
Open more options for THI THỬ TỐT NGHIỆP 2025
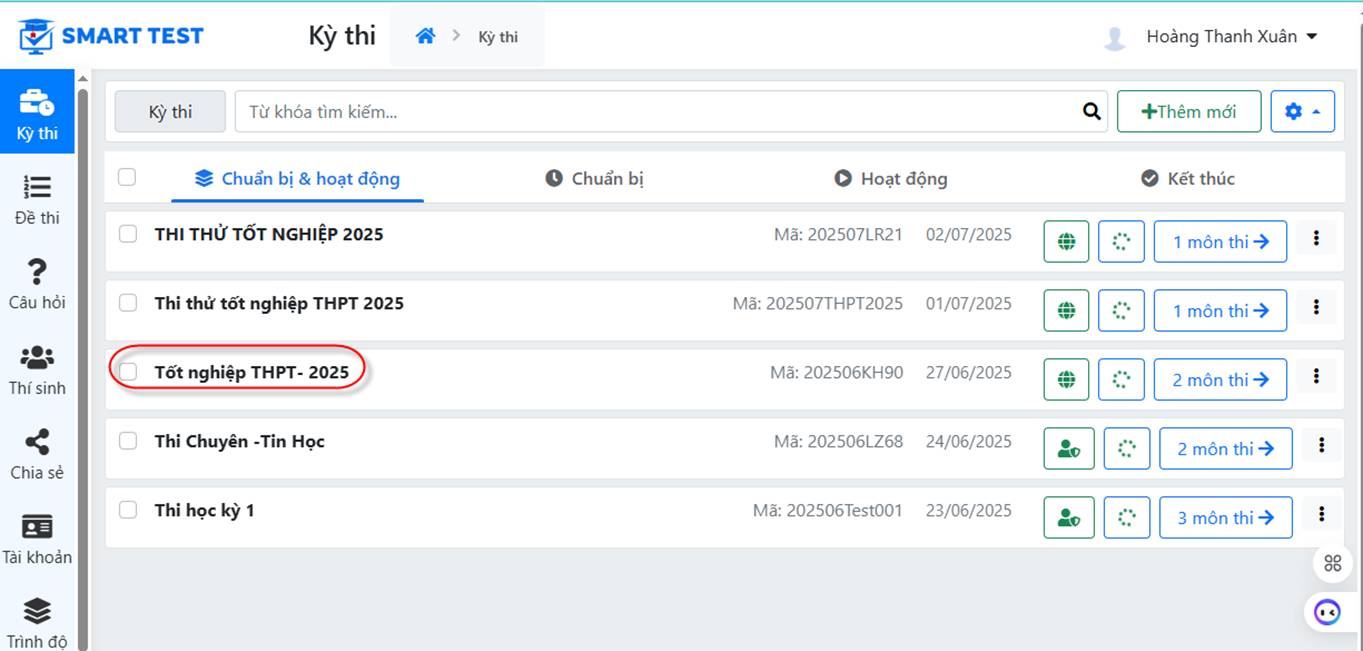(1316, 238)
